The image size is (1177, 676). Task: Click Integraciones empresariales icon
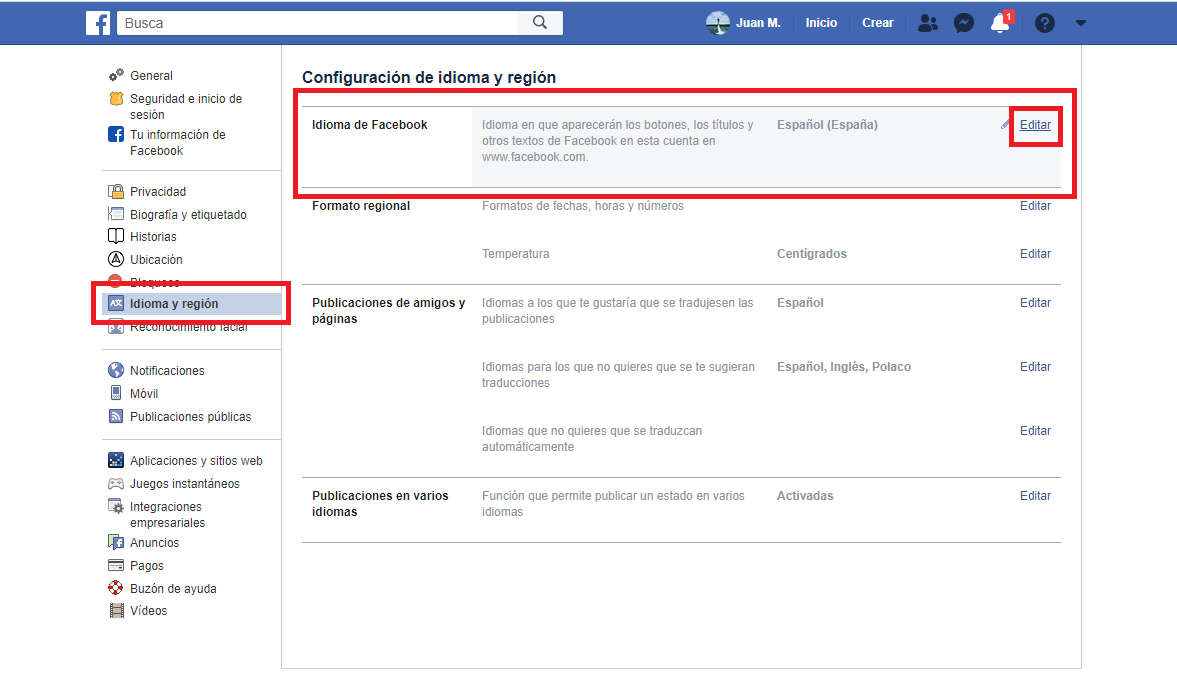116,506
